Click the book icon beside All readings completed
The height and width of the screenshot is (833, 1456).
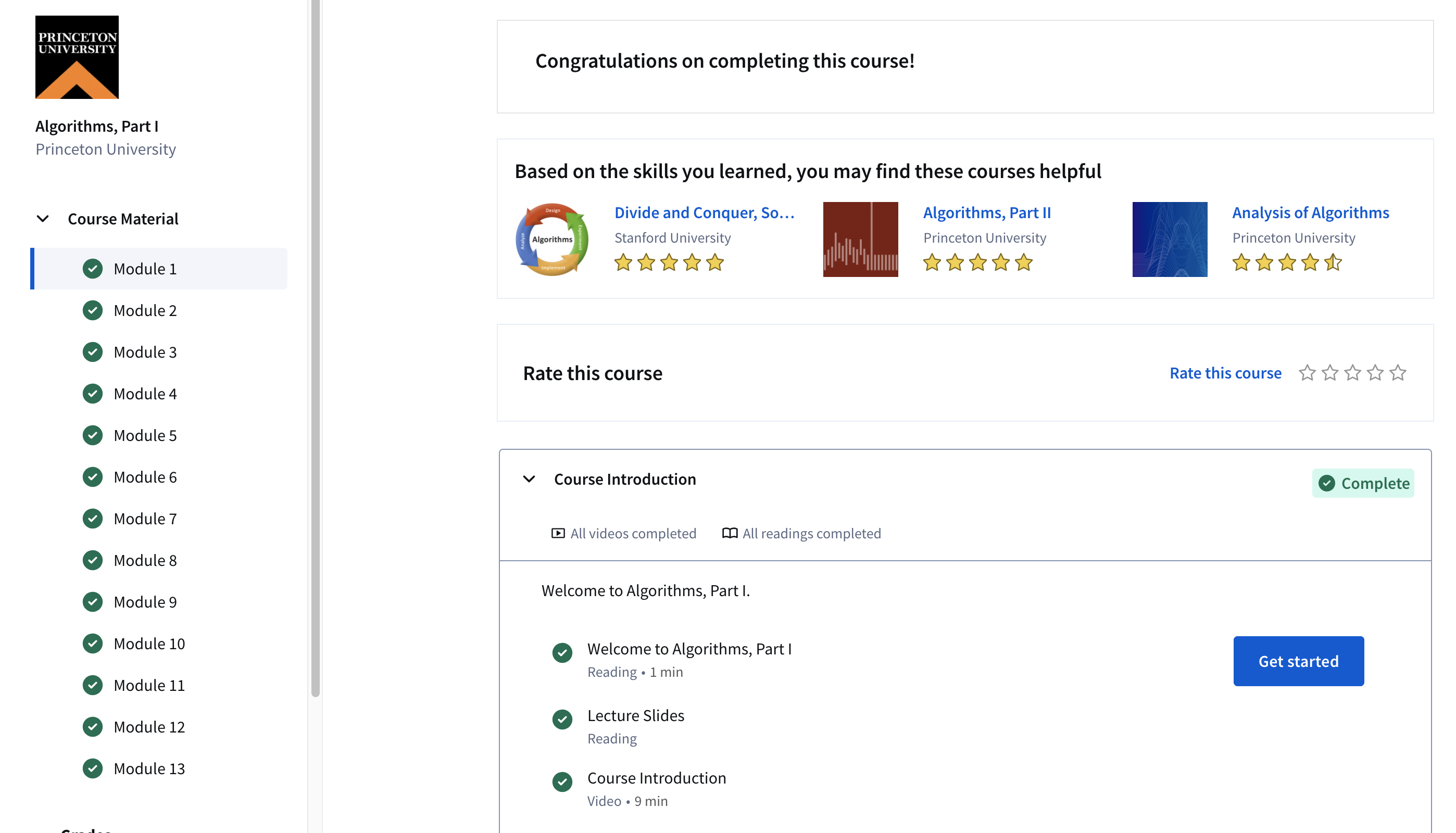[x=730, y=533]
